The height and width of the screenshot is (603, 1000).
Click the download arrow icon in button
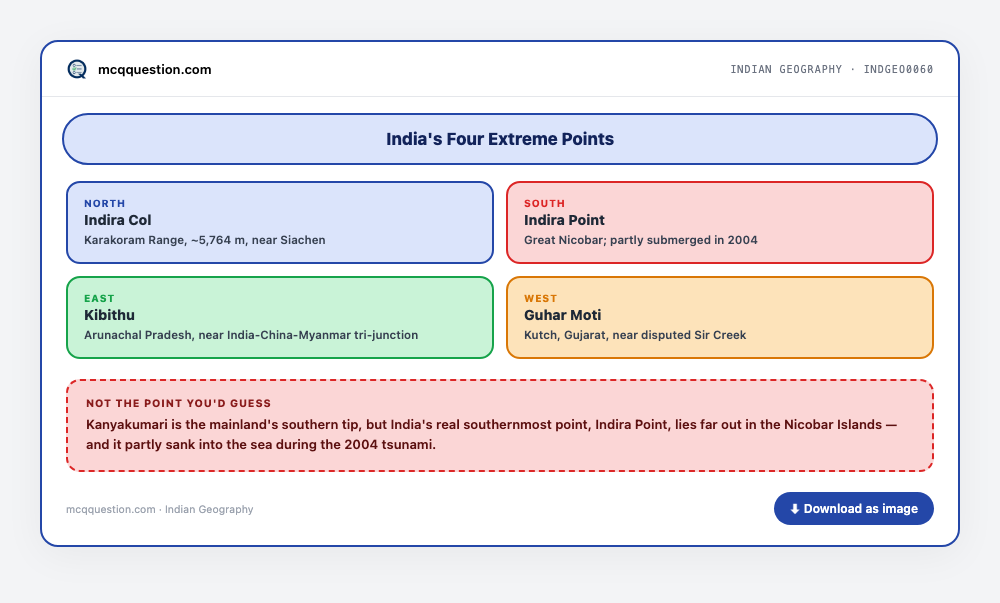795,509
